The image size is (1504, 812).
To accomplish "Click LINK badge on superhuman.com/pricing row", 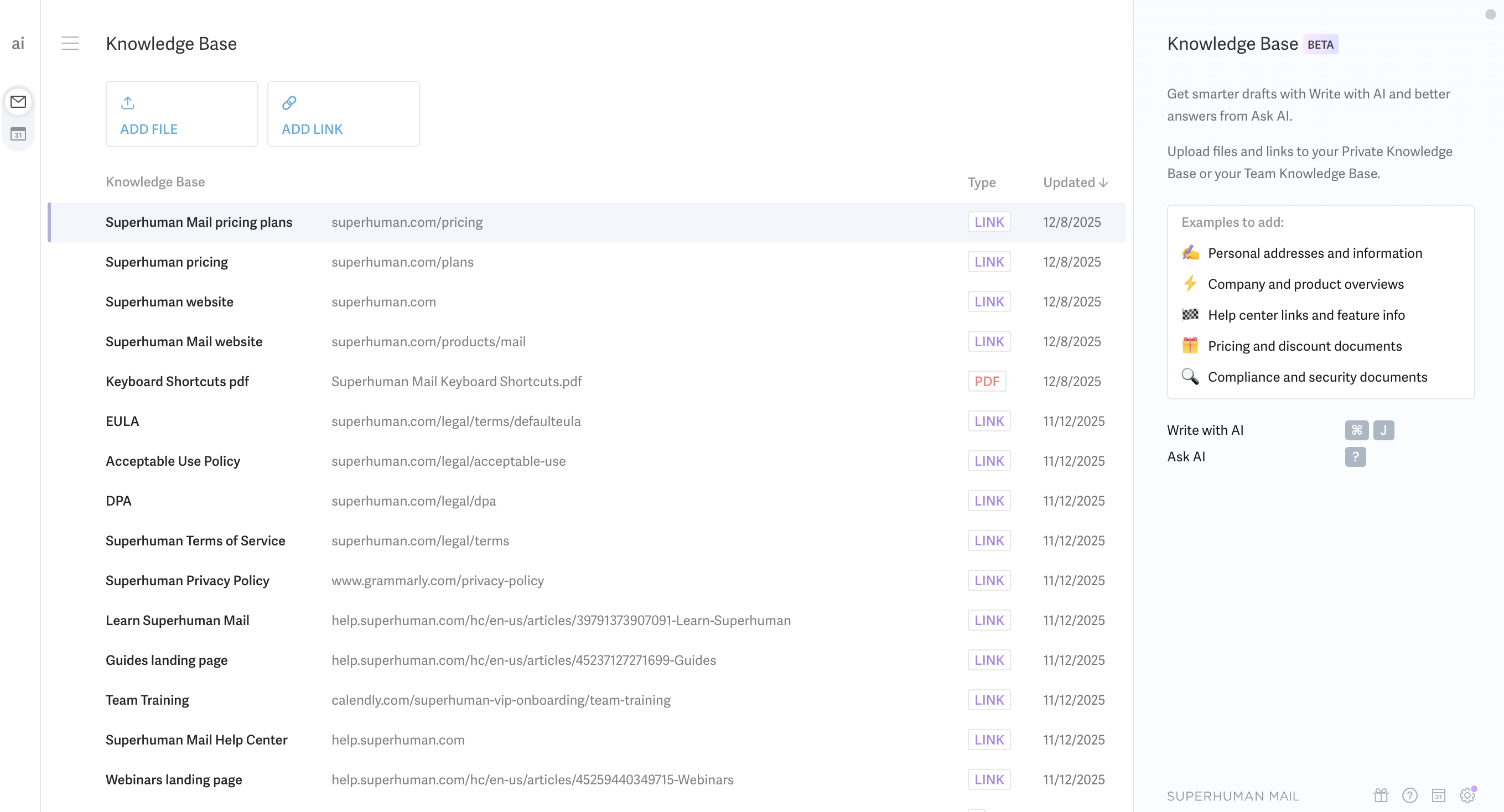I will click(989, 222).
